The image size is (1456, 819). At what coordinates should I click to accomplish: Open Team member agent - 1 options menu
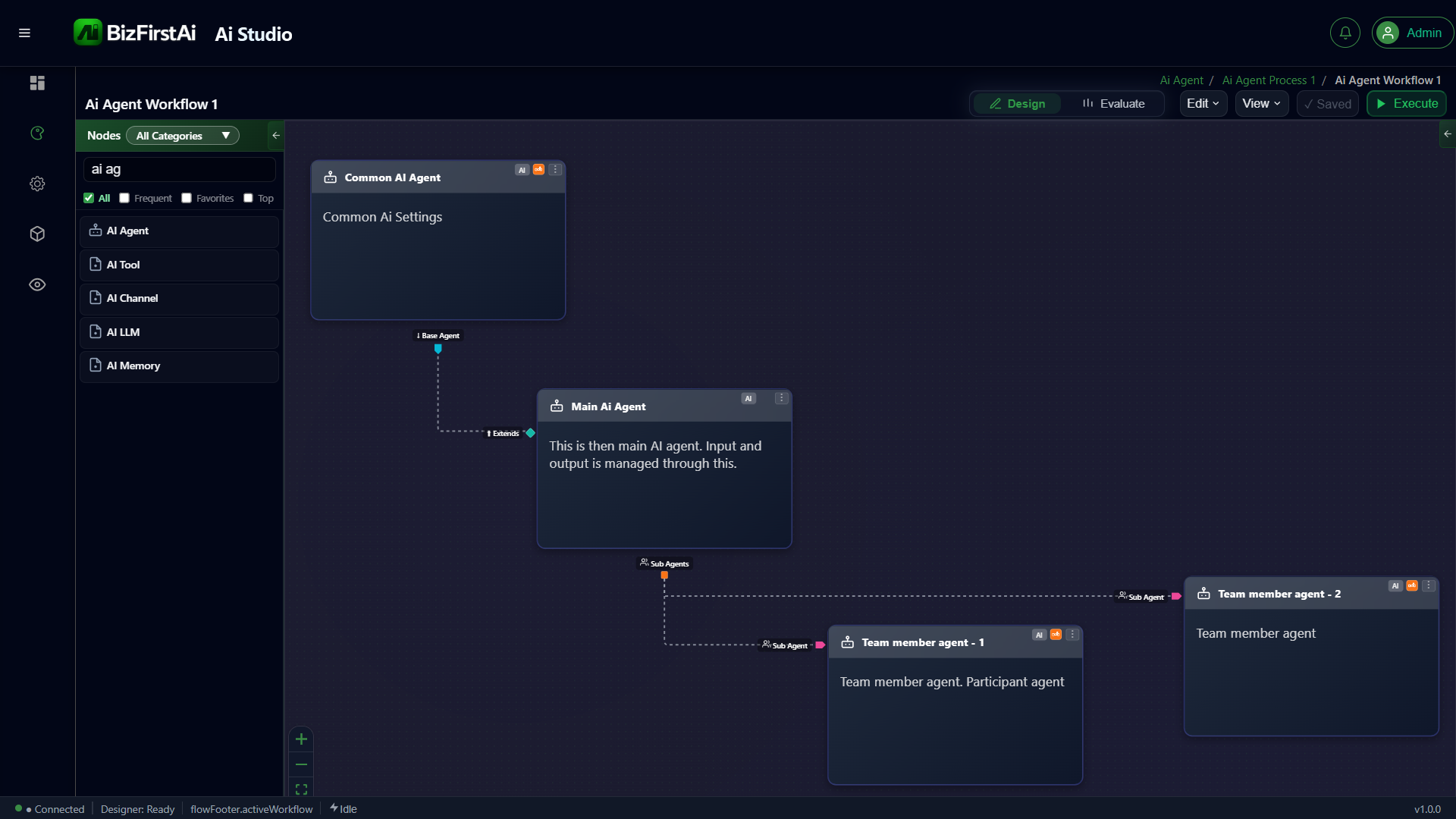[x=1072, y=635]
